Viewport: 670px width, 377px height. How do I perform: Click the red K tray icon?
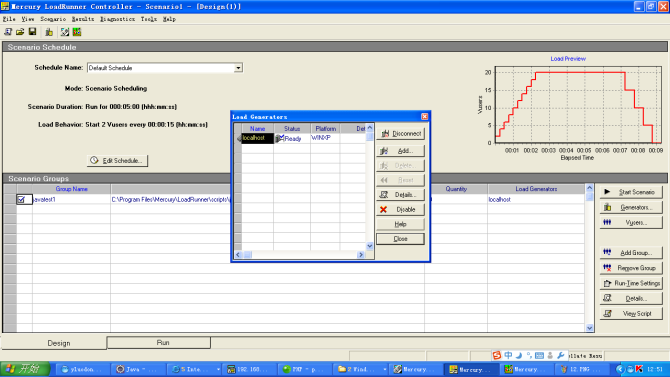(x=639, y=369)
